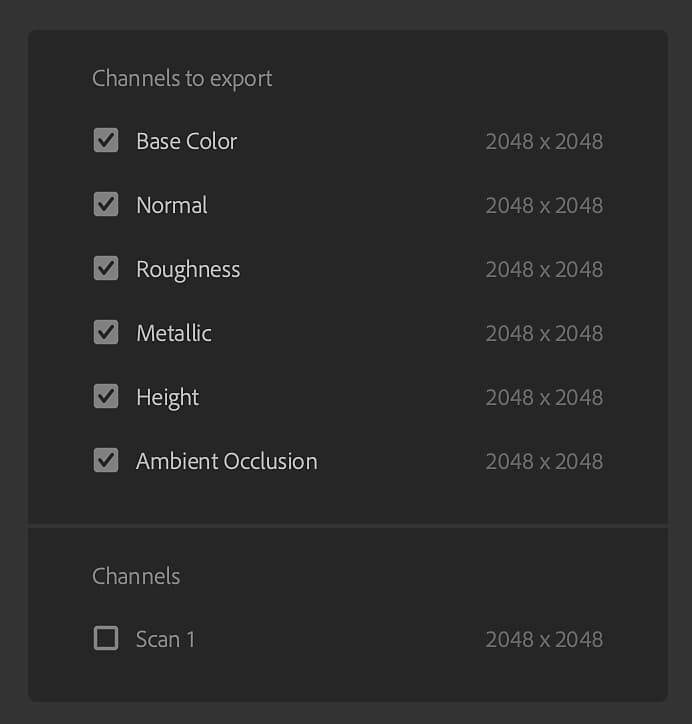The height and width of the screenshot is (724, 692).
Task: Uncheck the Metallic channel checkbox
Action: point(106,333)
